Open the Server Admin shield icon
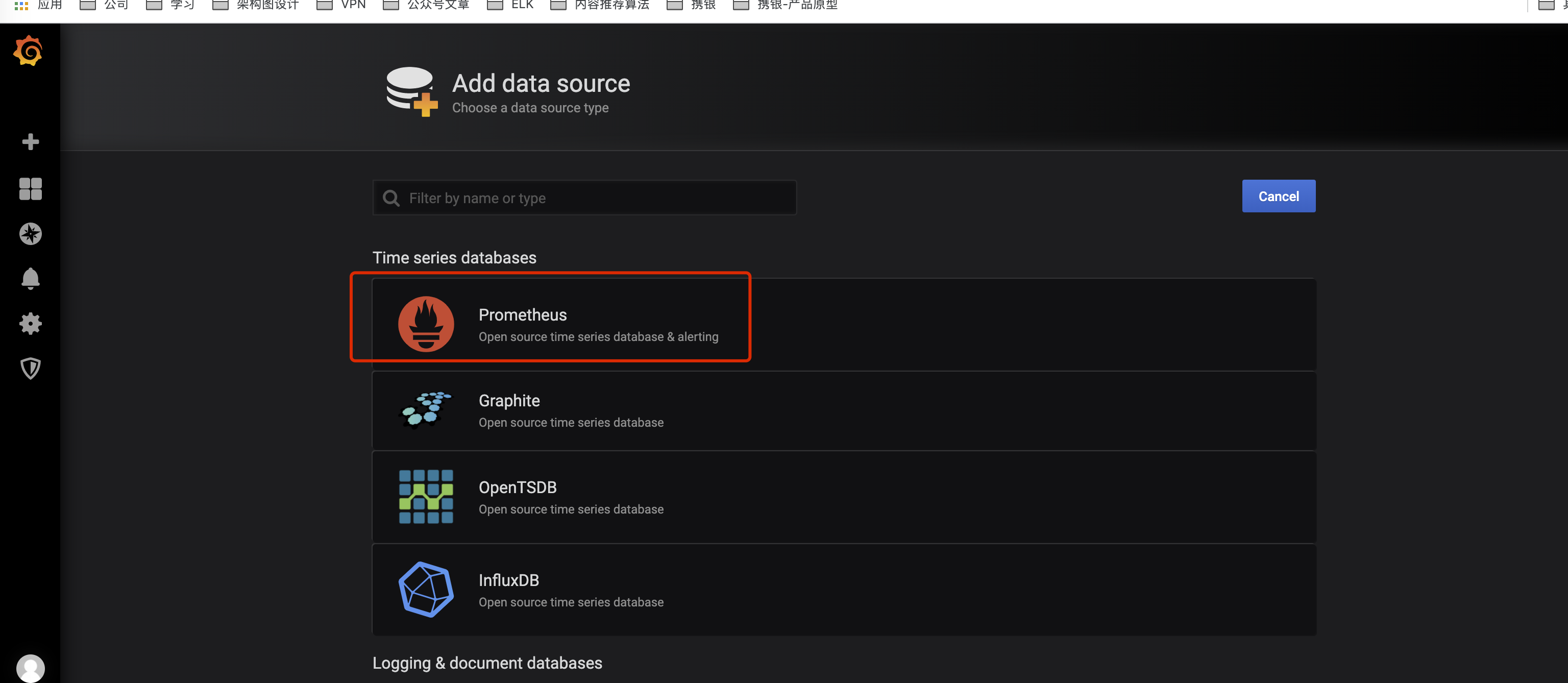 pos(31,368)
